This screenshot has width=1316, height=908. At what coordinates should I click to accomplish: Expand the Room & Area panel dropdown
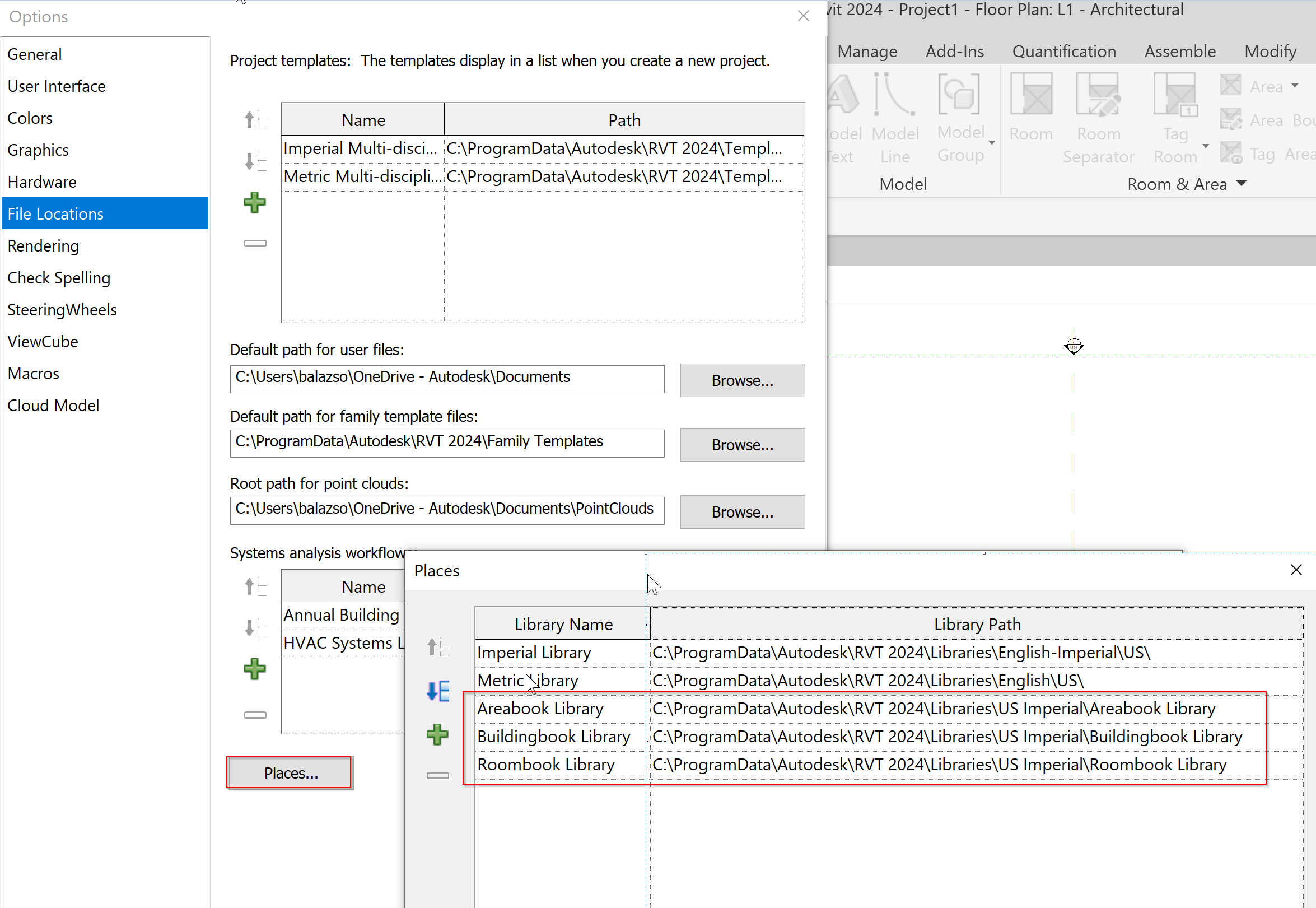coord(1242,184)
